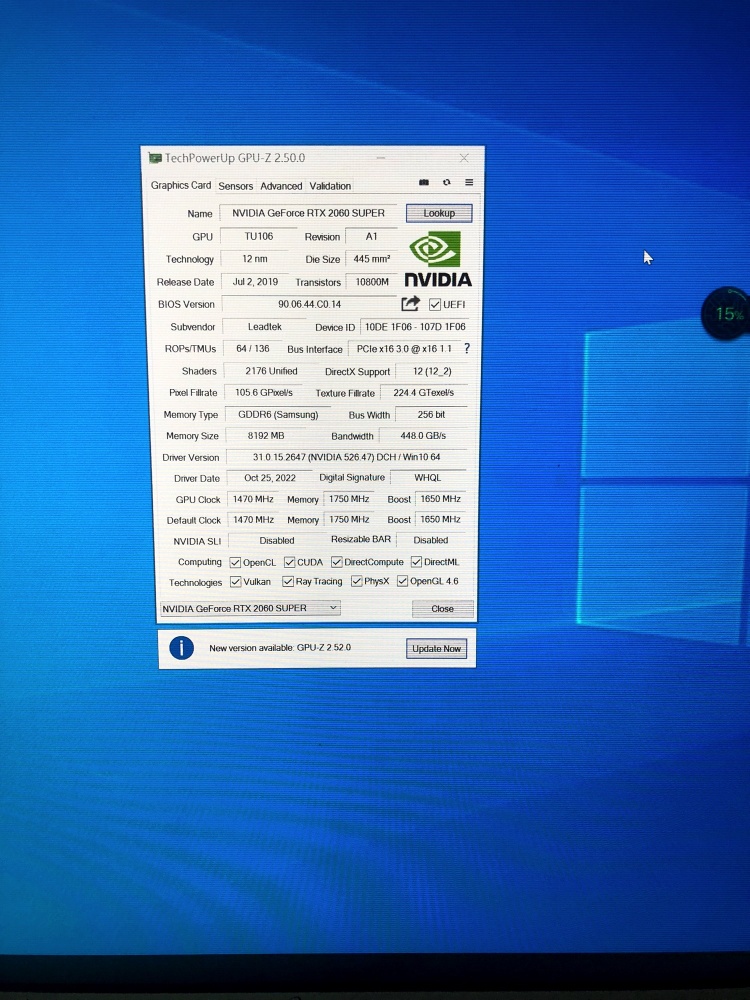Open the hamburger menu icon
This screenshot has width=750, height=1000.
[466, 184]
